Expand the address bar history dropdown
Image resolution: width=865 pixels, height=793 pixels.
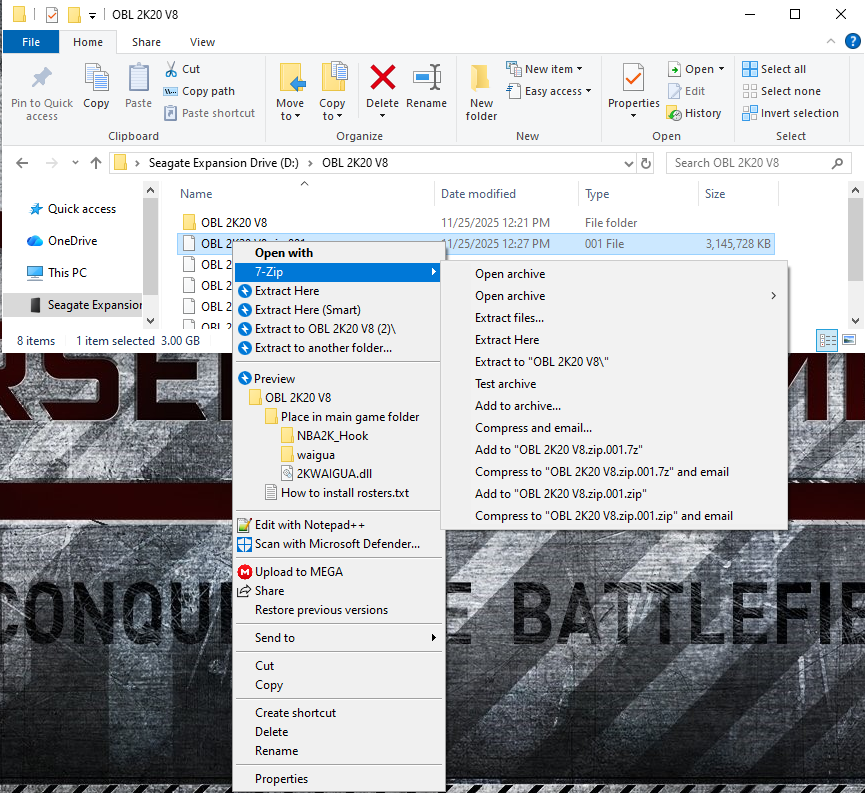coord(628,163)
